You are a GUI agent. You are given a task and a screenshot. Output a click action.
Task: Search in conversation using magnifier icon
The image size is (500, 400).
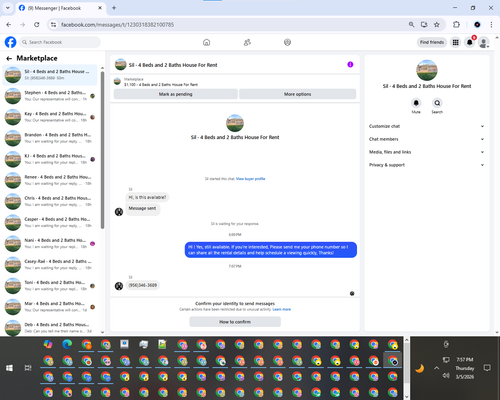point(437,103)
